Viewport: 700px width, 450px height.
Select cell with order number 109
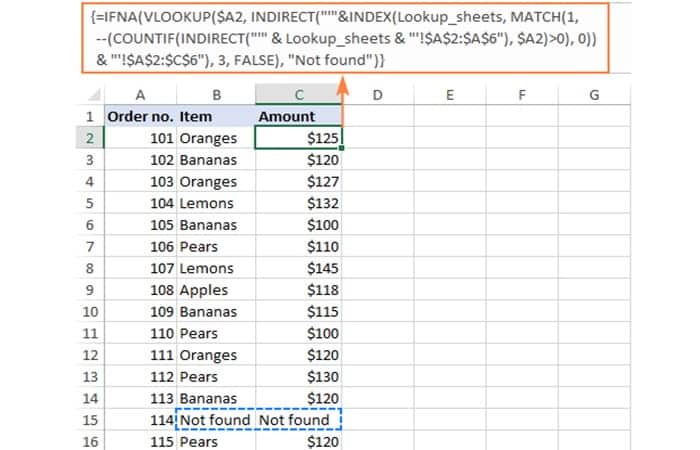coord(141,312)
